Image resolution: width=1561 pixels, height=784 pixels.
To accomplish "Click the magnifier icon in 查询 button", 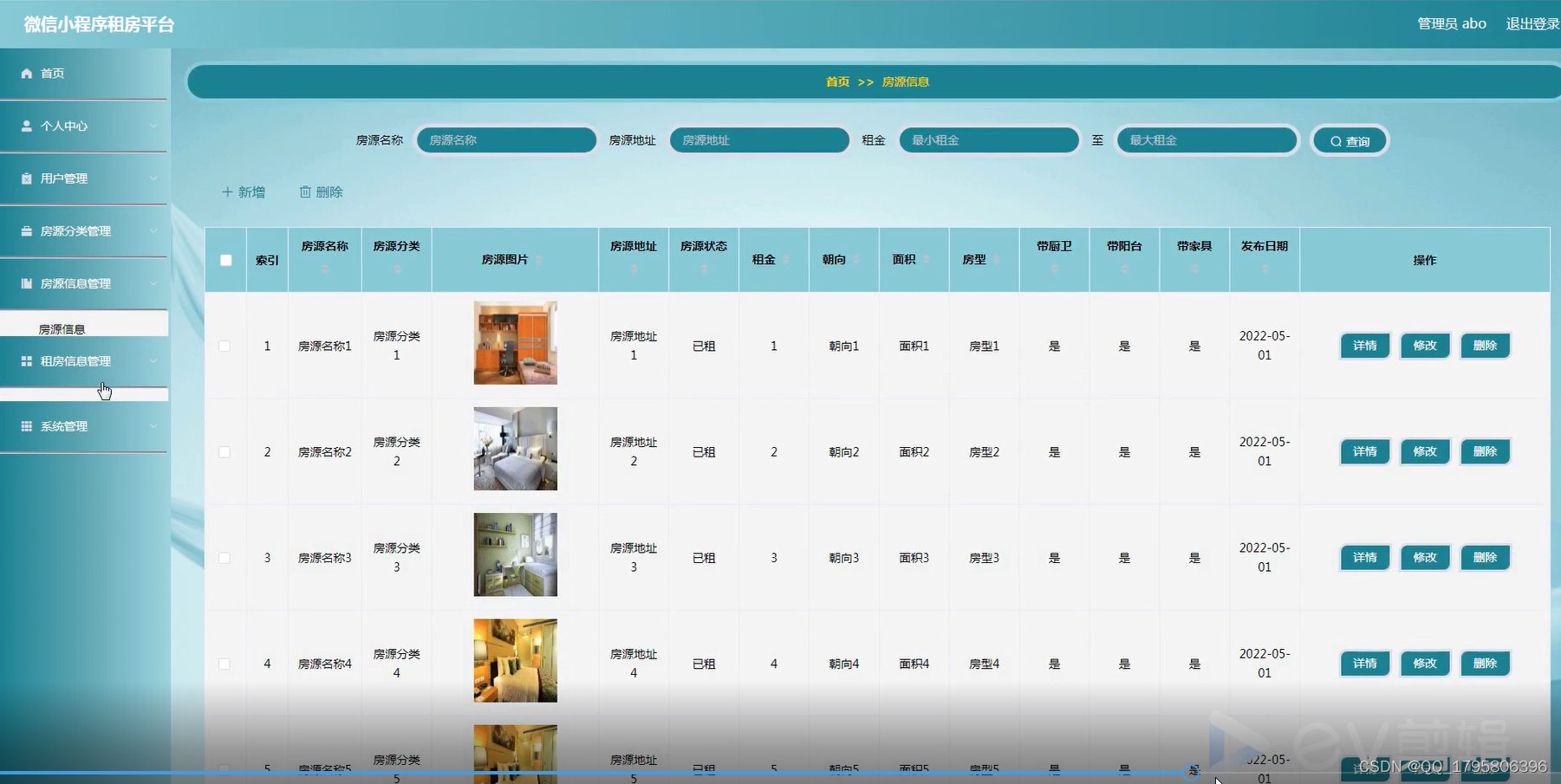I will coord(1336,141).
